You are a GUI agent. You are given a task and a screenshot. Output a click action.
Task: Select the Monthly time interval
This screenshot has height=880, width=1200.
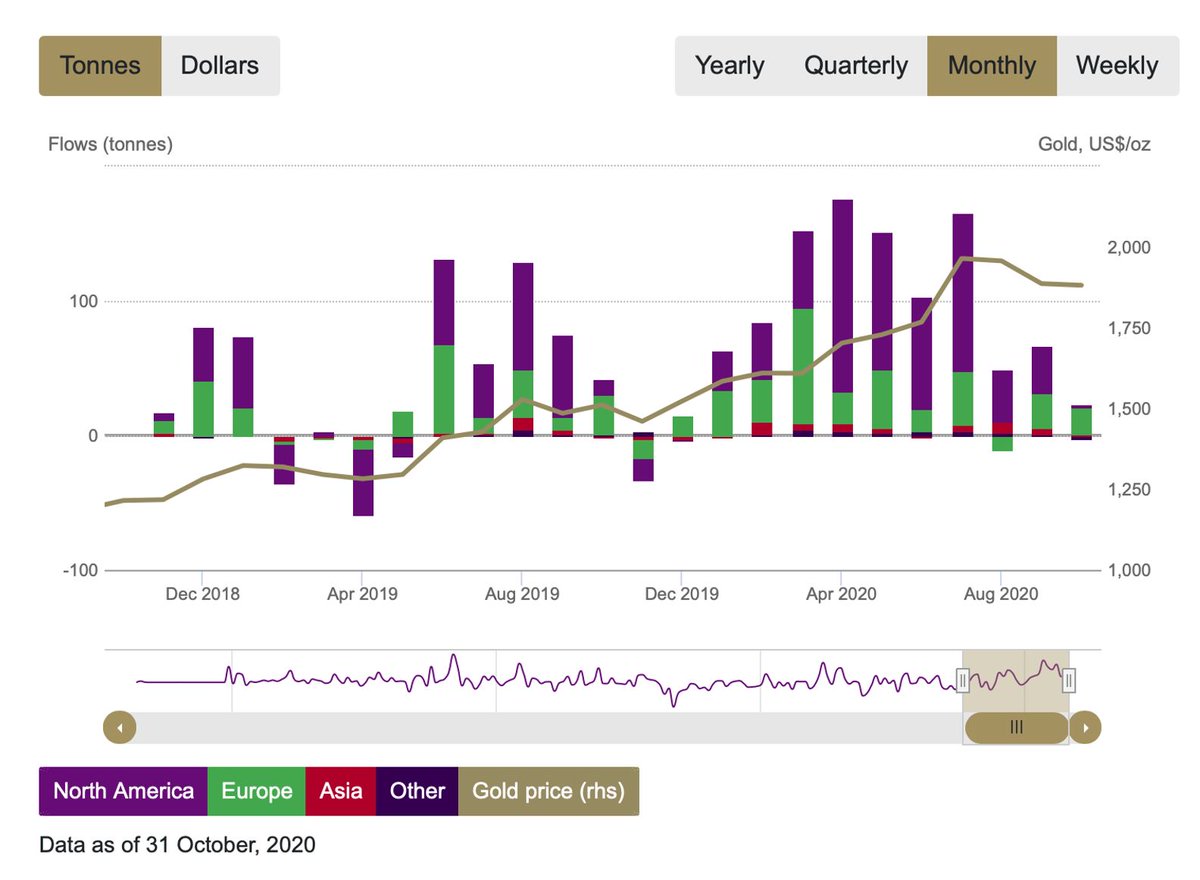[992, 66]
